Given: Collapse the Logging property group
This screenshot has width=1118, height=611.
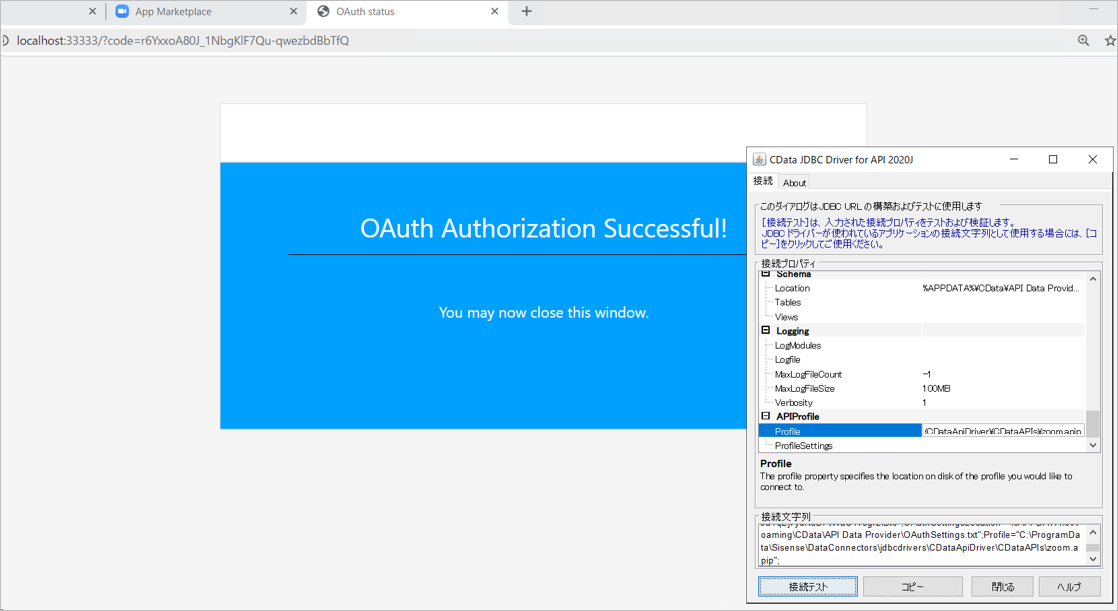Looking at the screenshot, I should click(x=766, y=330).
